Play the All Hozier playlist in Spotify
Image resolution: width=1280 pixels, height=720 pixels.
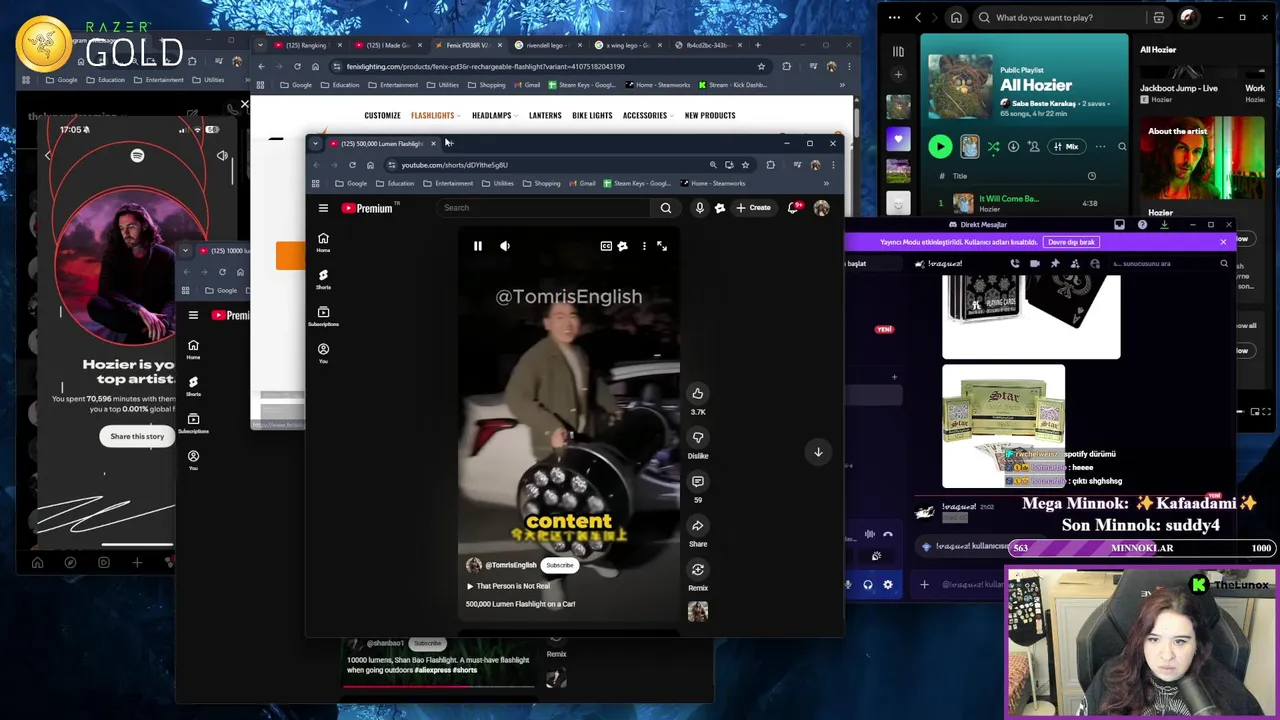coord(940,147)
